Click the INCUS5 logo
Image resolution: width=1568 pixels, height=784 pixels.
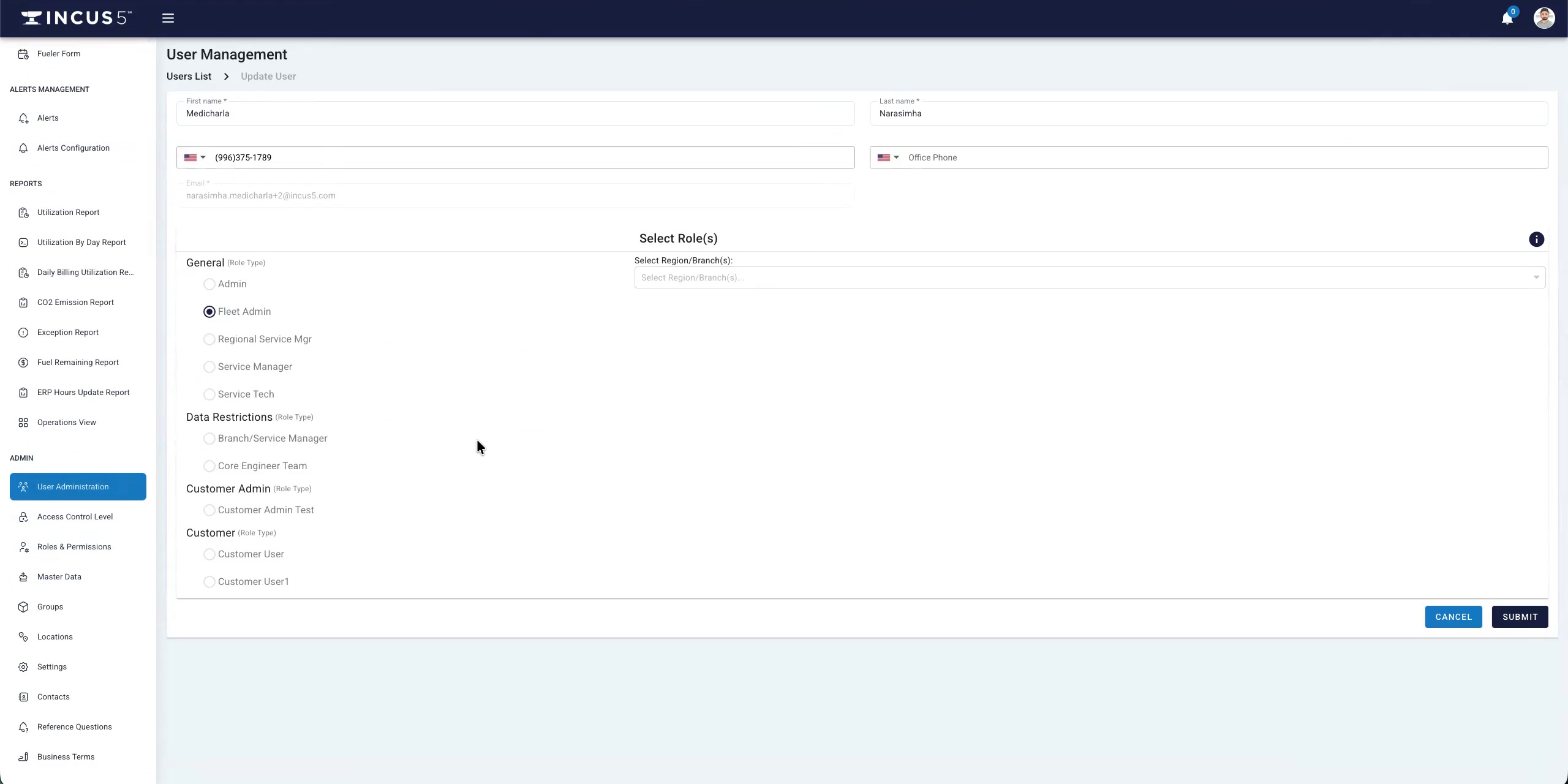[76, 18]
